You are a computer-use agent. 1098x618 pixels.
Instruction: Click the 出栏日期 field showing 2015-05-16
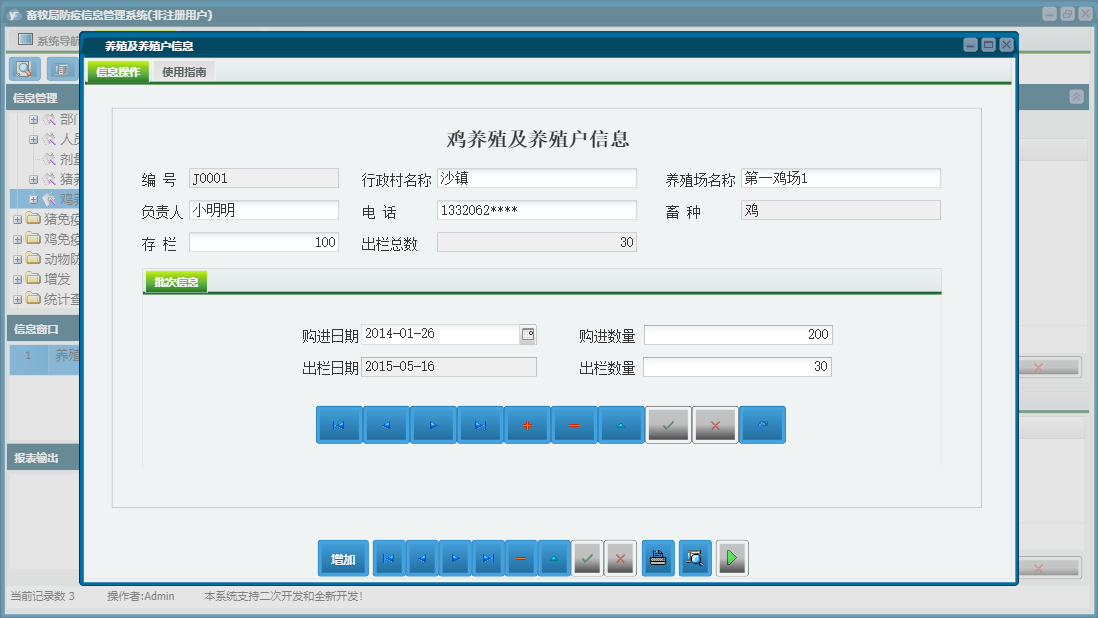(x=449, y=367)
